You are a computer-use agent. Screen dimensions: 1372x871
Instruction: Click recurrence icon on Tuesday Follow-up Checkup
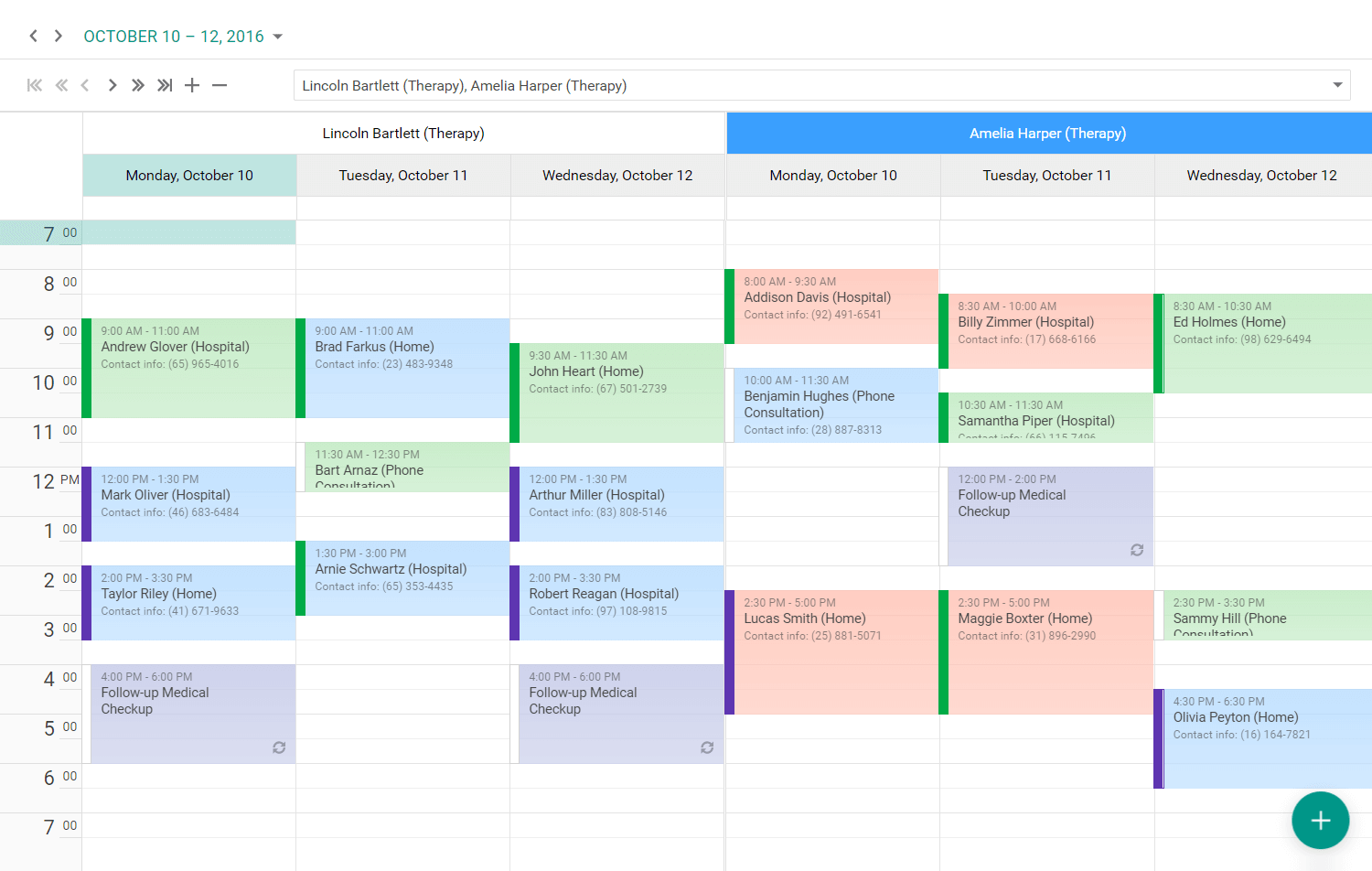1137,550
